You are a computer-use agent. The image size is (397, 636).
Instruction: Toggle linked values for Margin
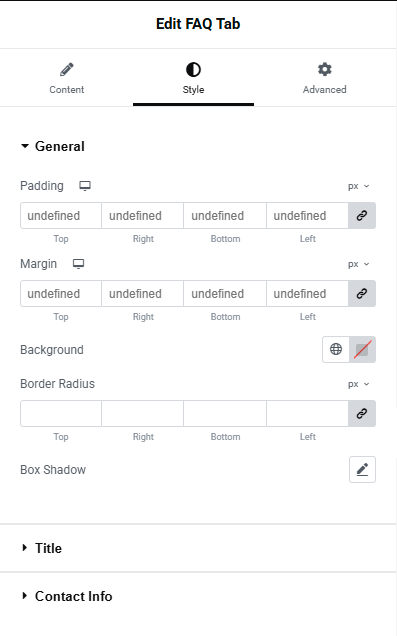[x=362, y=293]
